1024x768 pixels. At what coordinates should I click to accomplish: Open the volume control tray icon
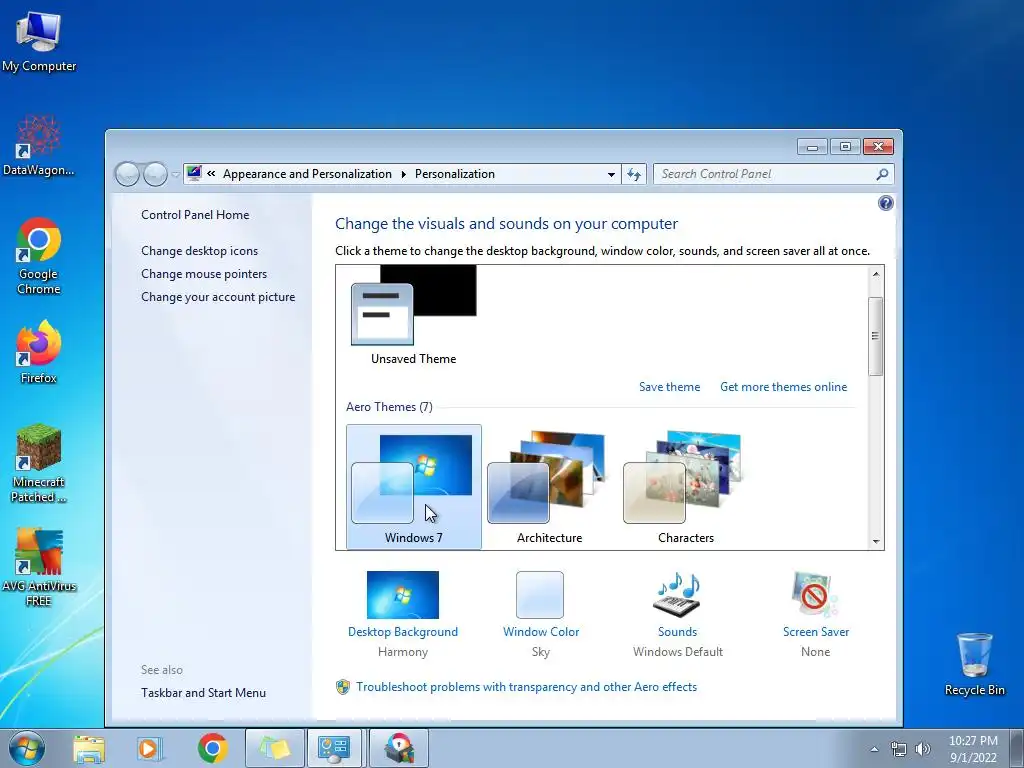tap(923, 749)
